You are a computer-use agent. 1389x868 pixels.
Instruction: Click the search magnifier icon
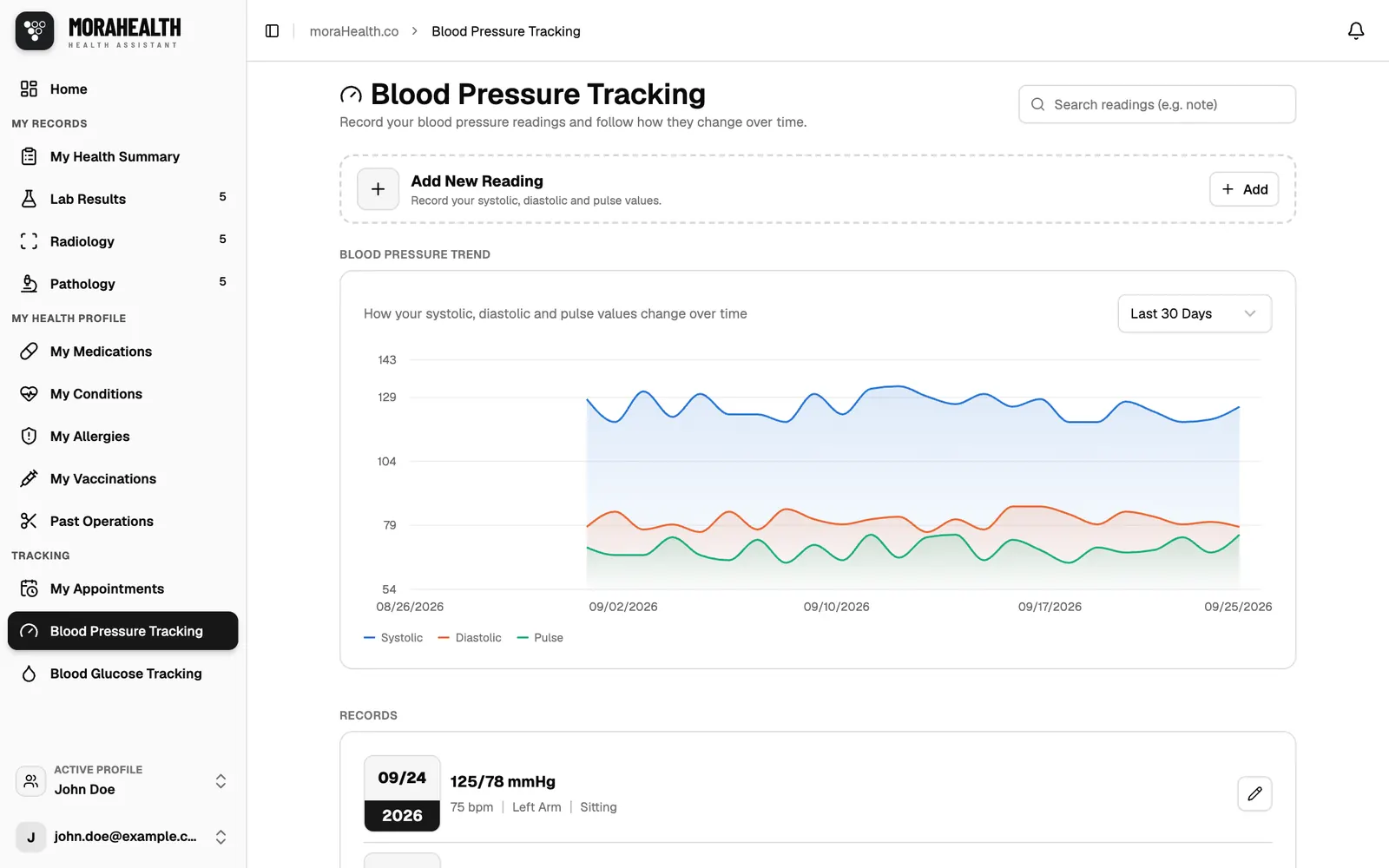pyautogui.click(x=1037, y=104)
